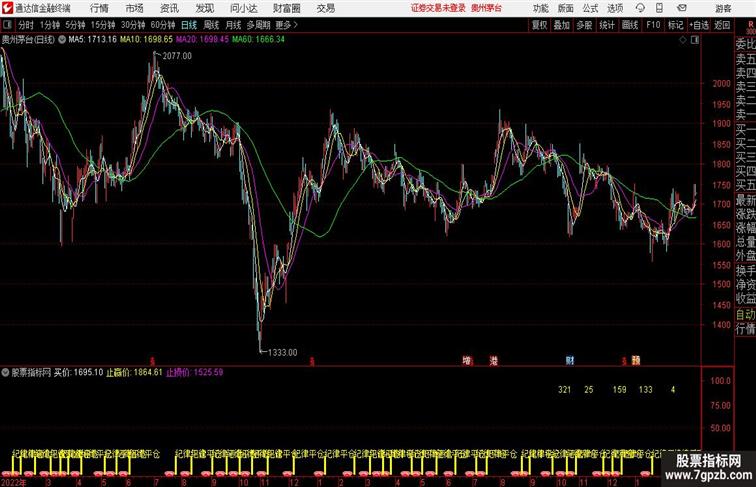The image size is (756, 487).
Task: Click the MA60: 1666.34 label
Action: coord(258,40)
